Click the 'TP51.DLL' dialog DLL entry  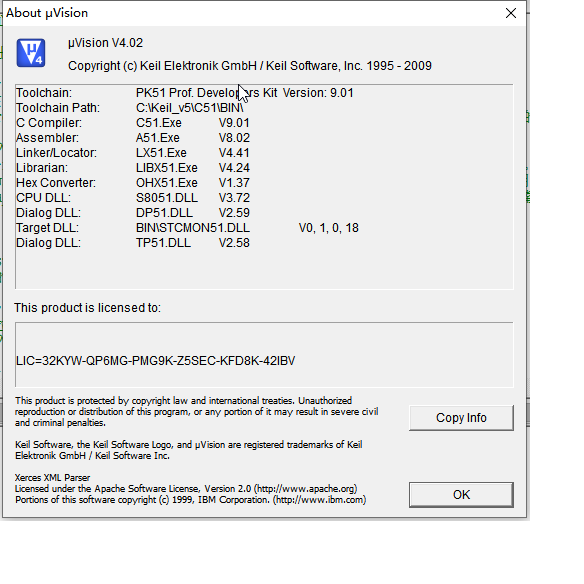pyautogui.click(x=163, y=243)
